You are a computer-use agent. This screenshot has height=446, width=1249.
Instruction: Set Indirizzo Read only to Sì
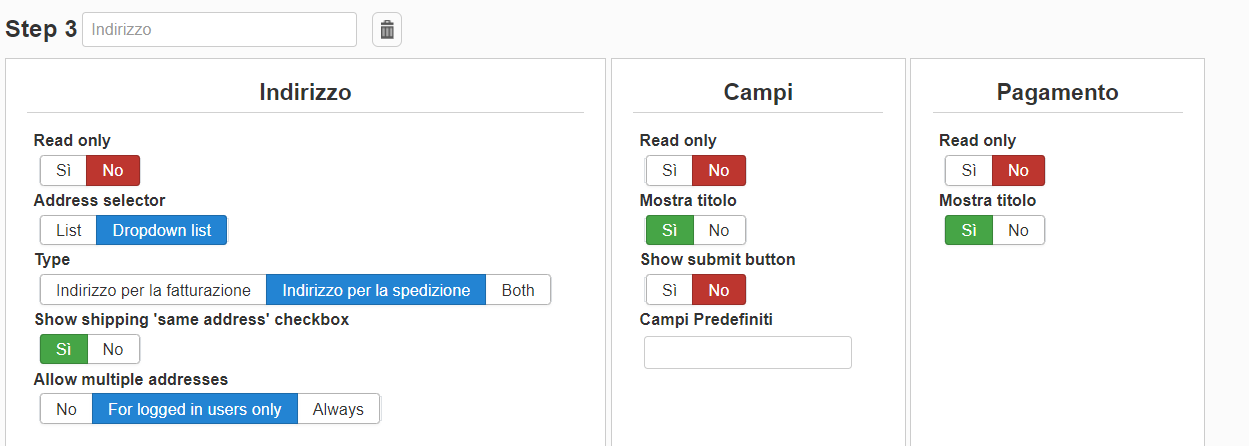[64, 170]
